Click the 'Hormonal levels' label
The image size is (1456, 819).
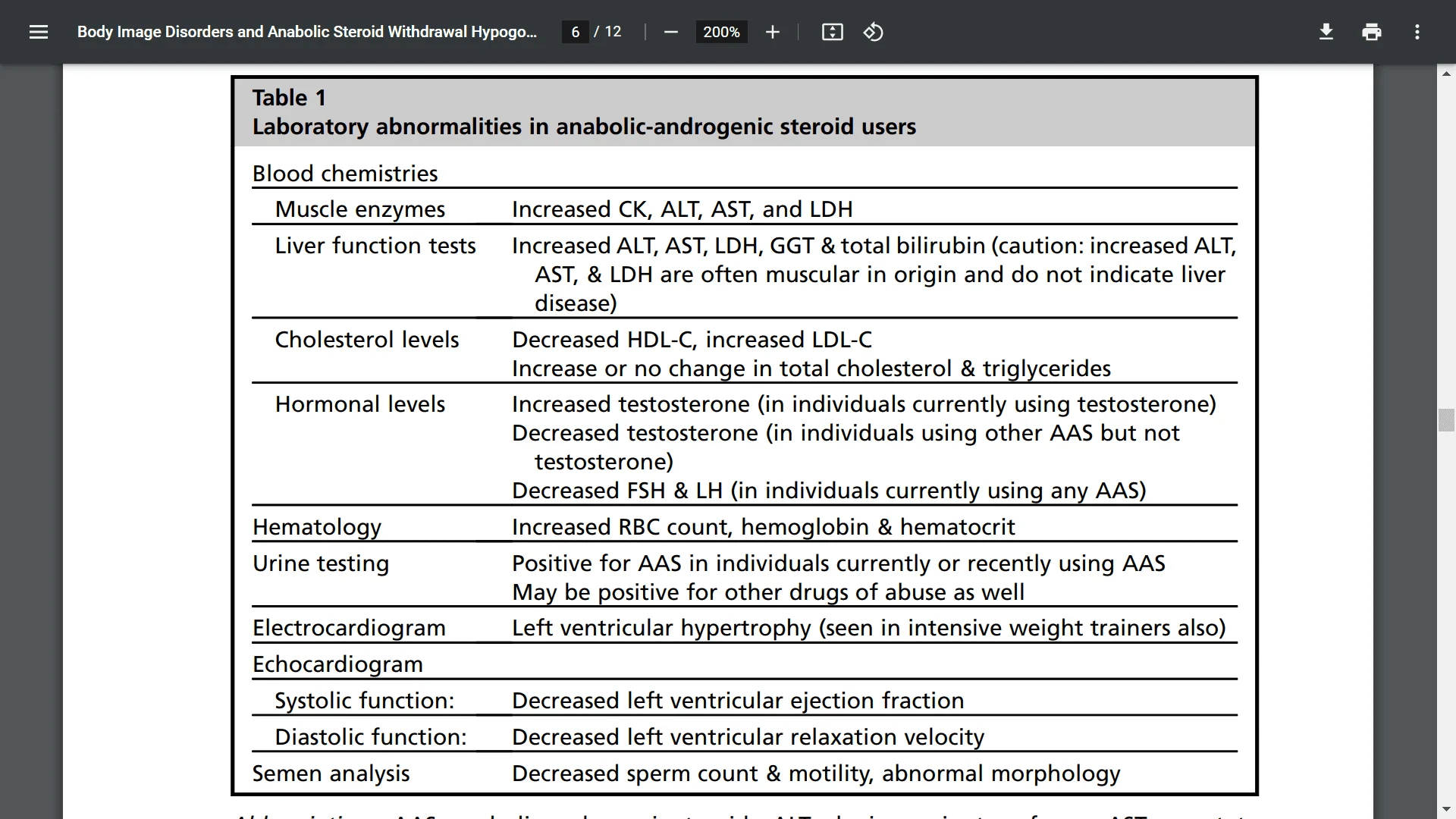point(359,404)
